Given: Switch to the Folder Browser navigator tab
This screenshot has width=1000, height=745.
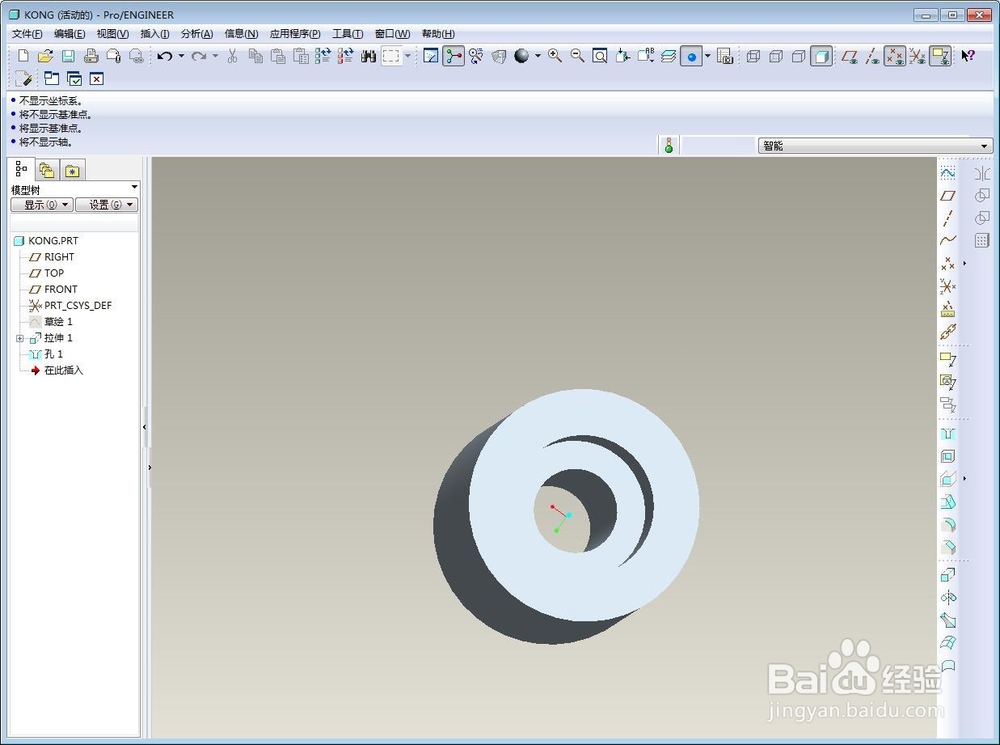Looking at the screenshot, I should [47, 170].
